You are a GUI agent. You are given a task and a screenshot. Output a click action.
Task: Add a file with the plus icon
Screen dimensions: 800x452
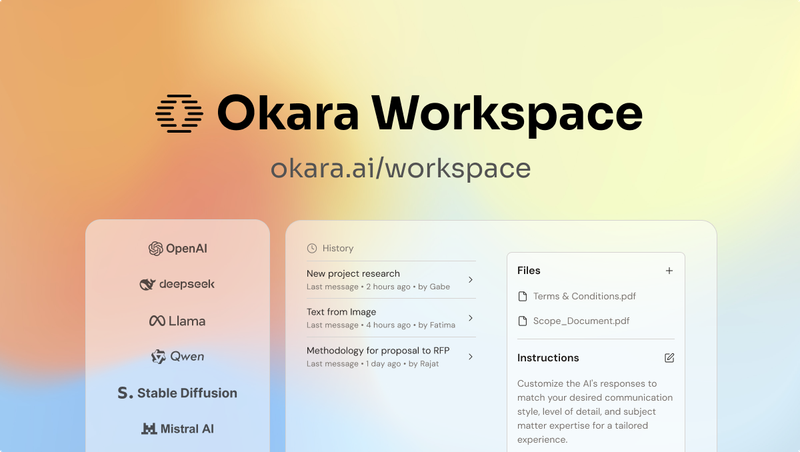tap(669, 271)
